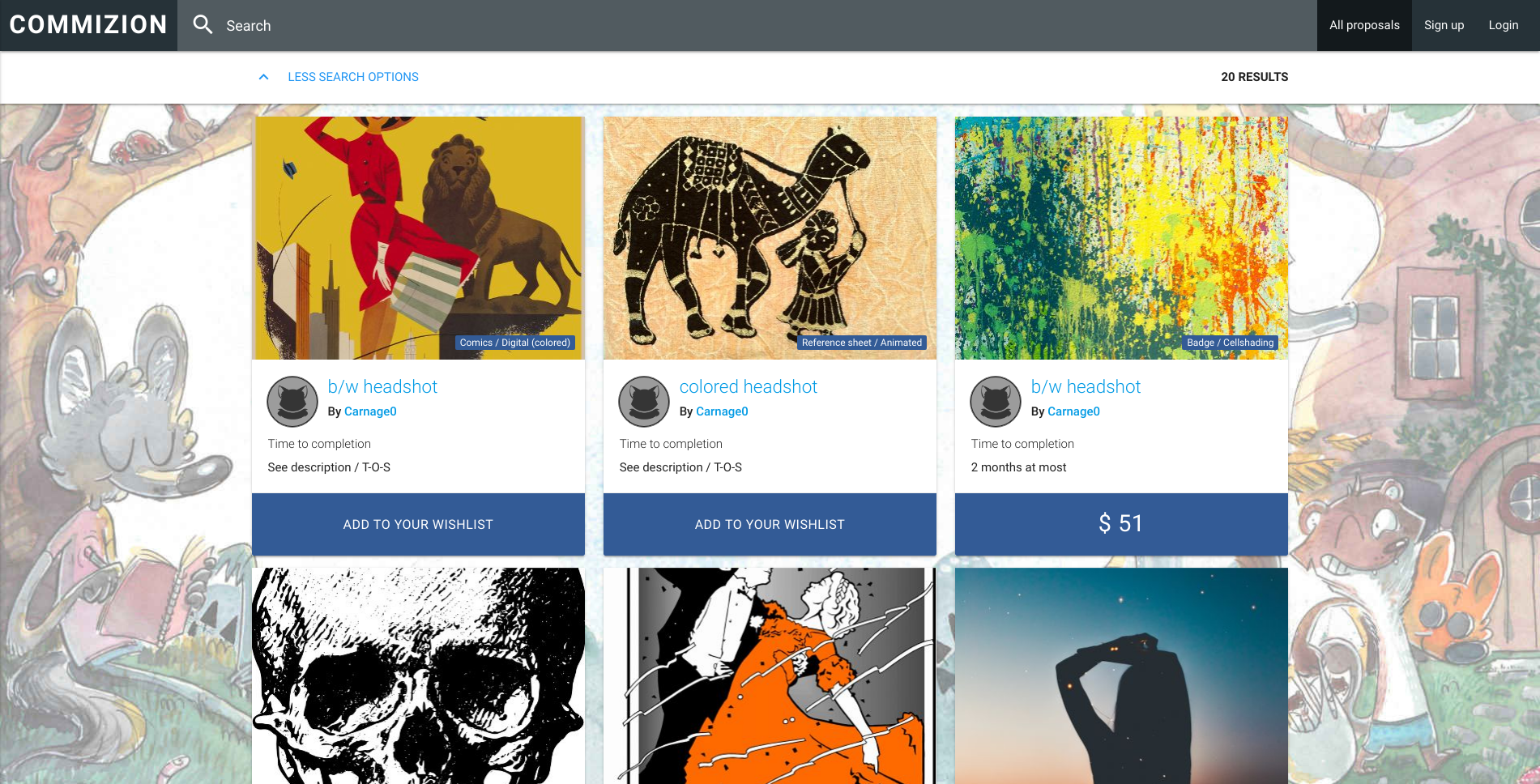Screen dimensions: 1540x784
Task: Click the LESS SEARCH OPTIONS link
Action: tap(353, 77)
